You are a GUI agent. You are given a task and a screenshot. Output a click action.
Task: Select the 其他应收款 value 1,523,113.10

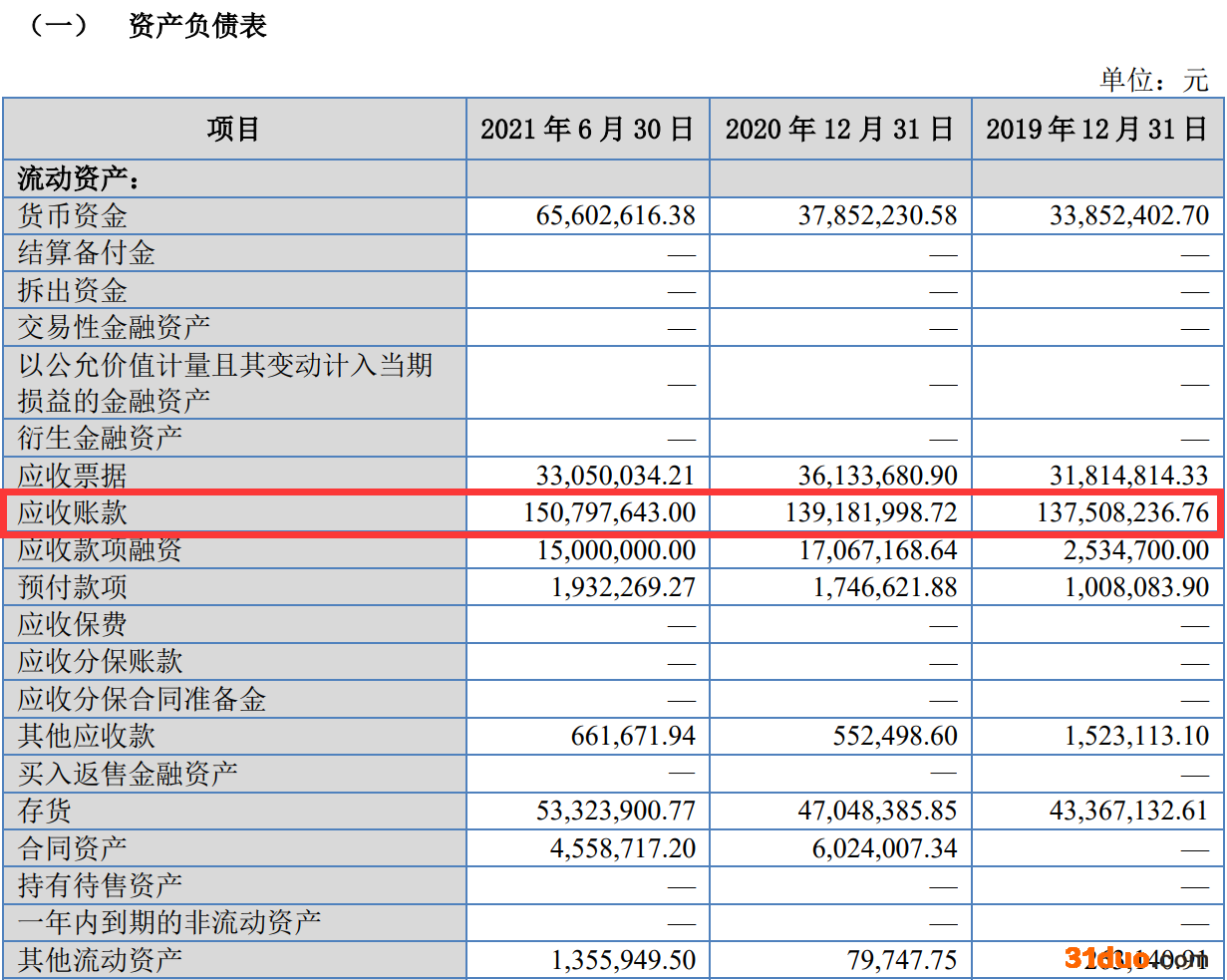pos(1136,737)
